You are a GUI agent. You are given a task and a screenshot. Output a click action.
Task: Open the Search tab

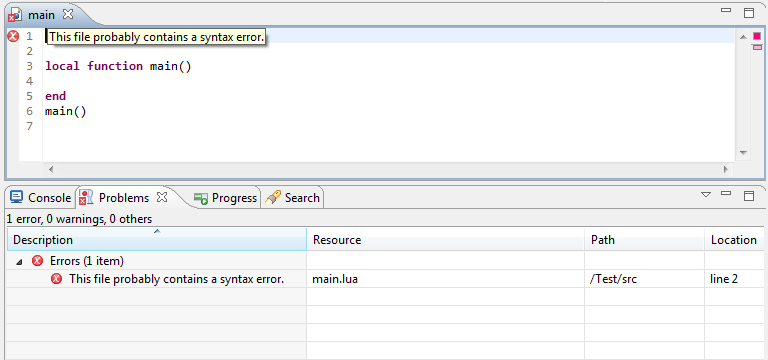point(292,198)
